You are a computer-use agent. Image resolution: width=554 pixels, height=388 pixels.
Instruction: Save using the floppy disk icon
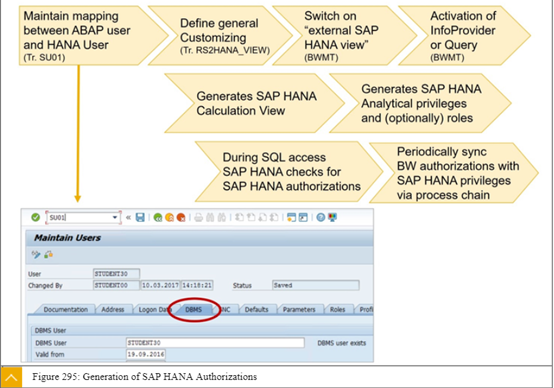pos(140,217)
